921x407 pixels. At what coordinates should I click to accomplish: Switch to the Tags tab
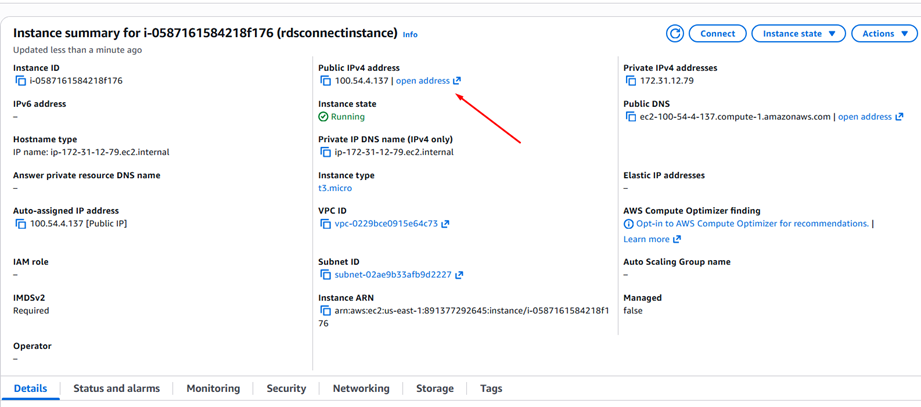(x=491, y=388)
